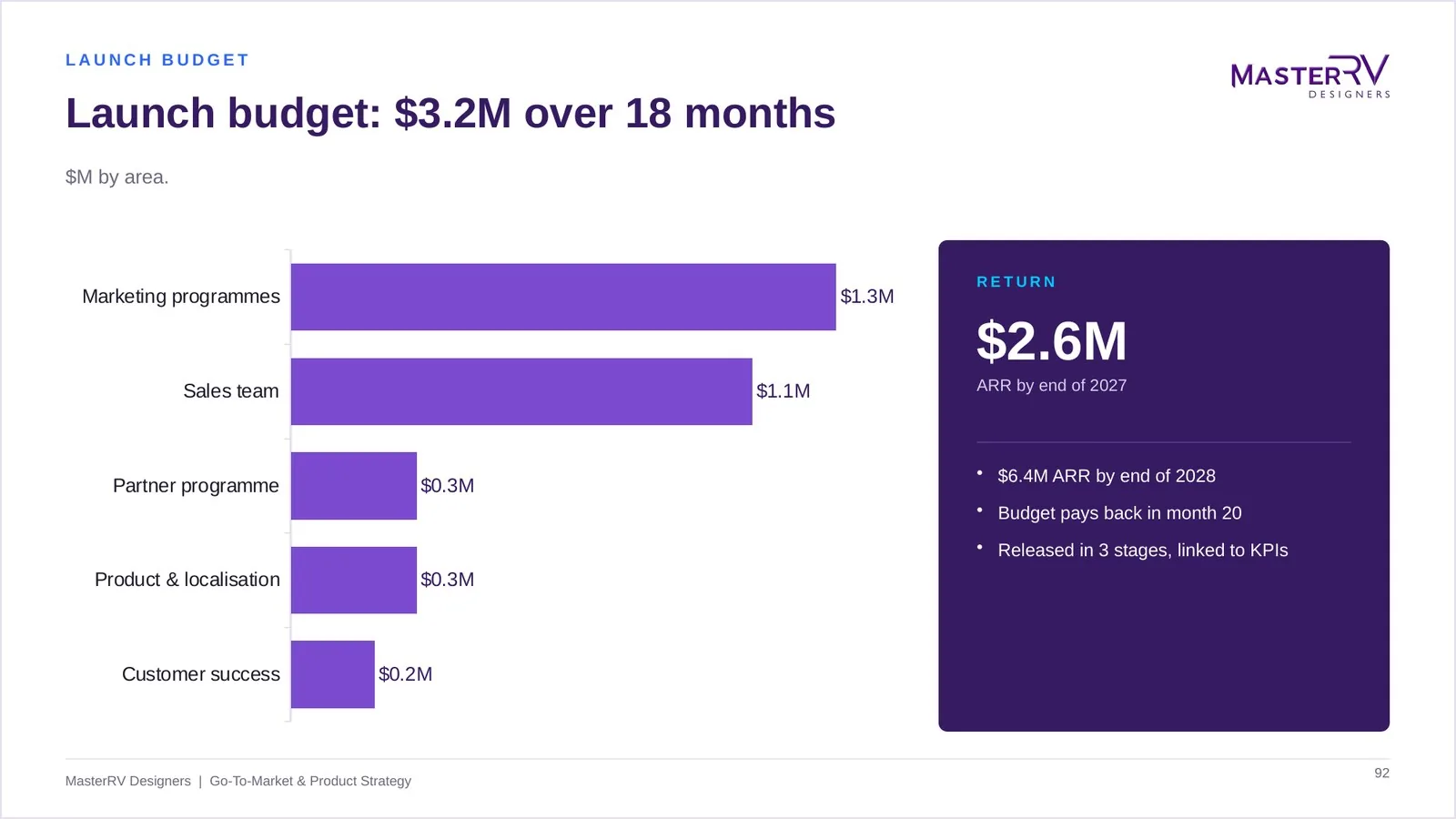Select the Marketing programmes bar
The height and width of the screenshot is (819, 1456).
(563, 297)
